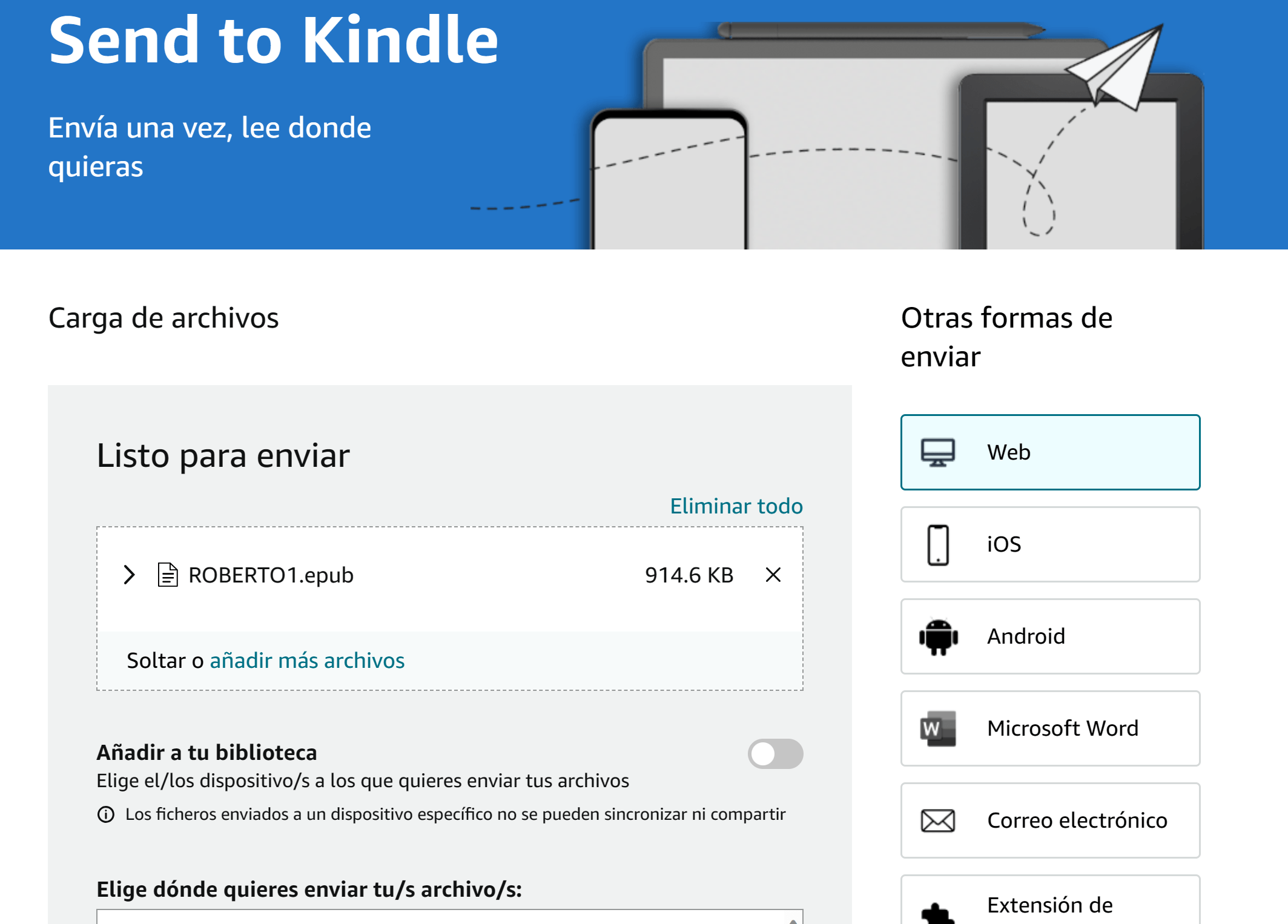Select the Android sending option

pos(1050,636)
